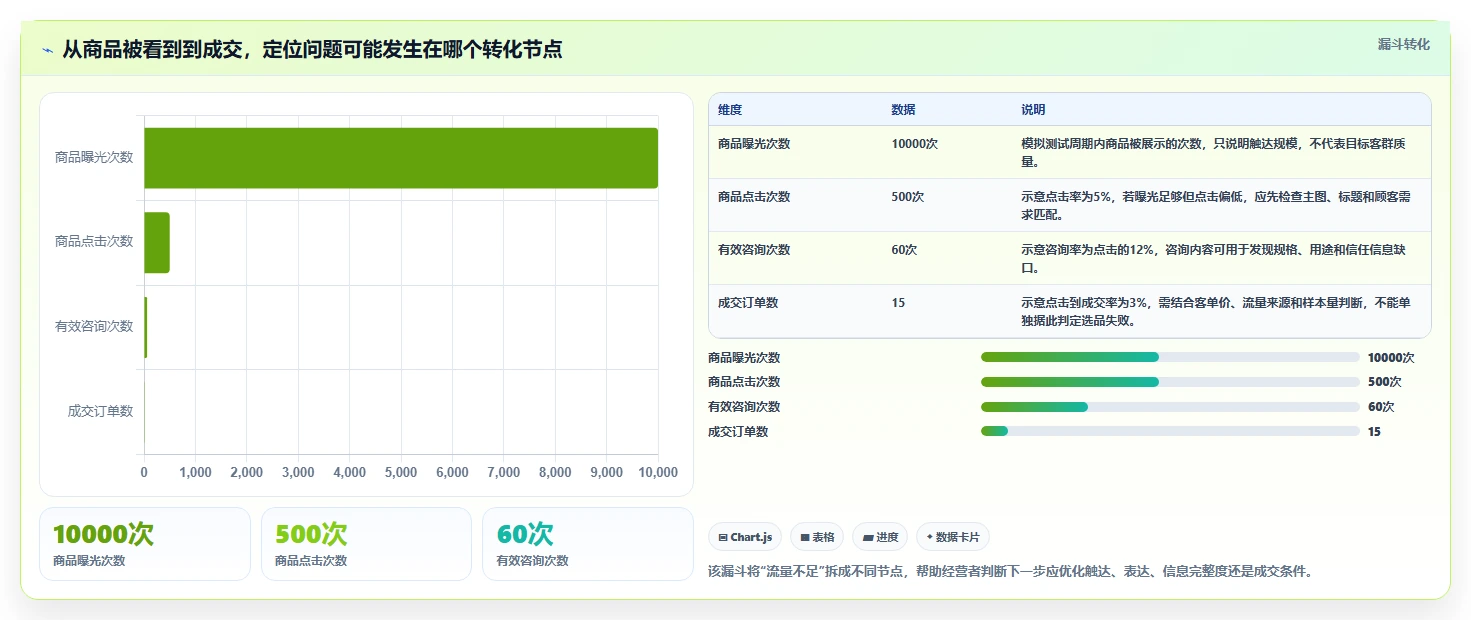Open the 60次 有效咨询次数 data card
1471x620 pixels.
pyautogui.click(x=588, y=544)
